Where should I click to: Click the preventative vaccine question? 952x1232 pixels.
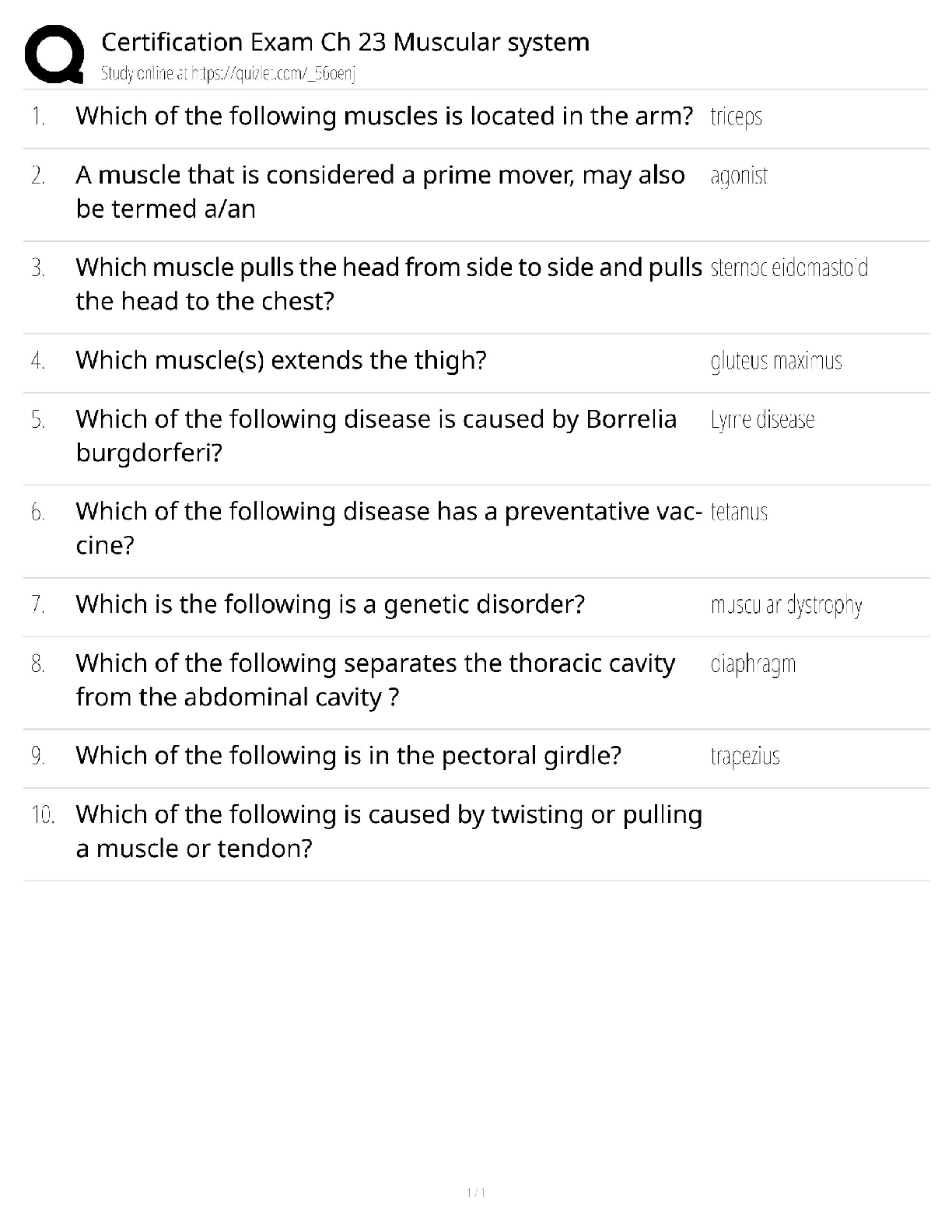[x=388, y=527]
